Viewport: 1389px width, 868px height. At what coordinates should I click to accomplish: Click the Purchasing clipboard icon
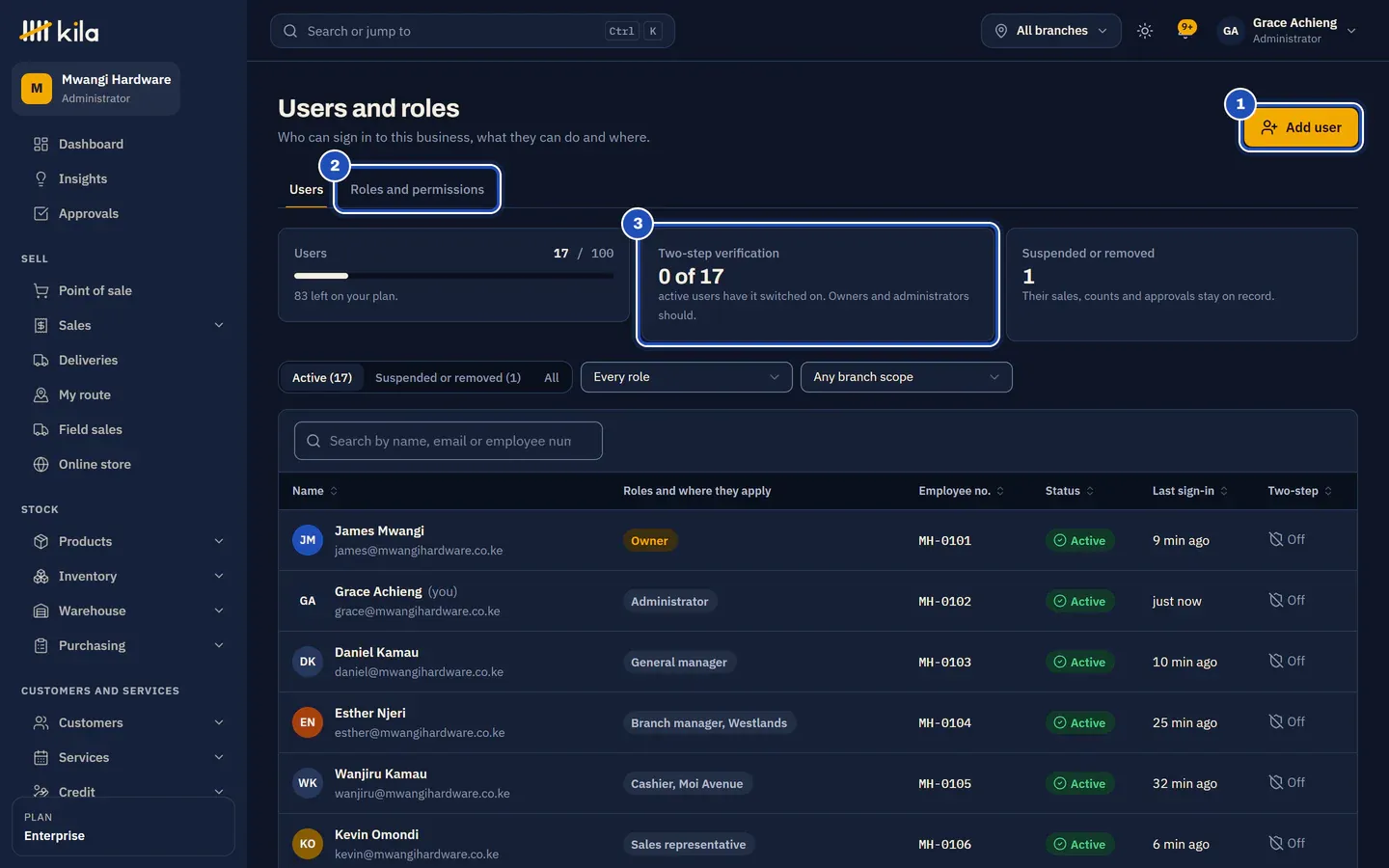[41, 646]
